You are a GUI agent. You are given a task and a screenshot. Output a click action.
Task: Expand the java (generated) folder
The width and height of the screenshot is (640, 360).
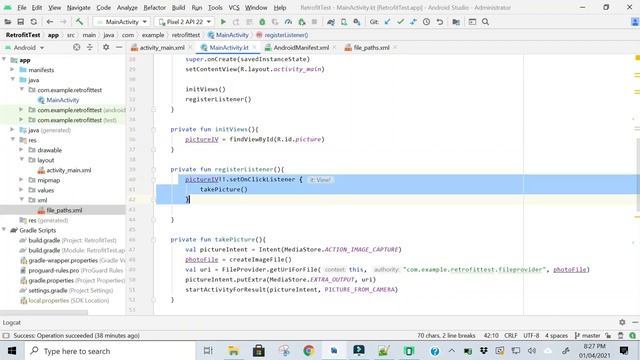[x=12, y=130]
